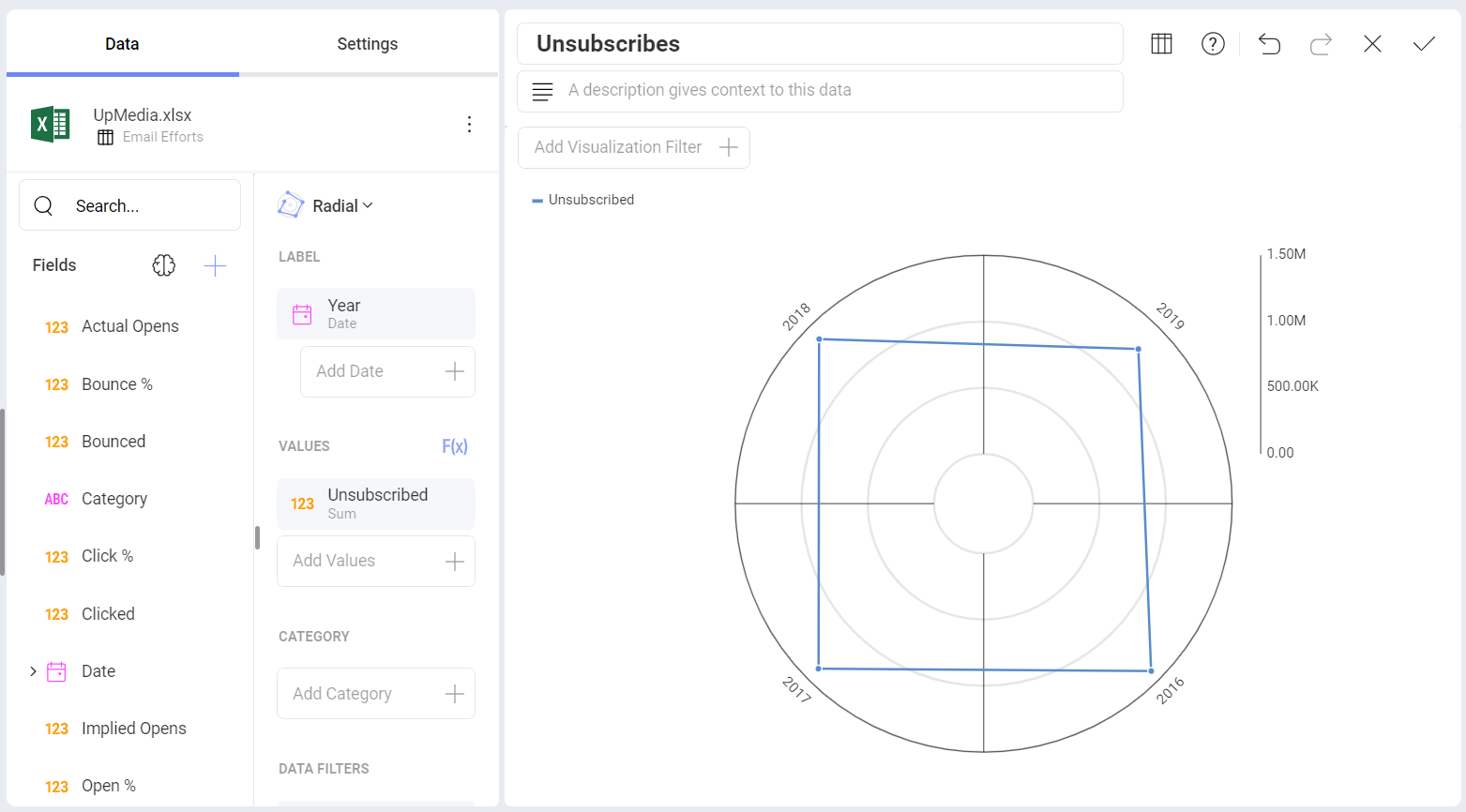Undo the last change
The height and width of the screenshot is (812, 1466).
tap(1269, 44)
